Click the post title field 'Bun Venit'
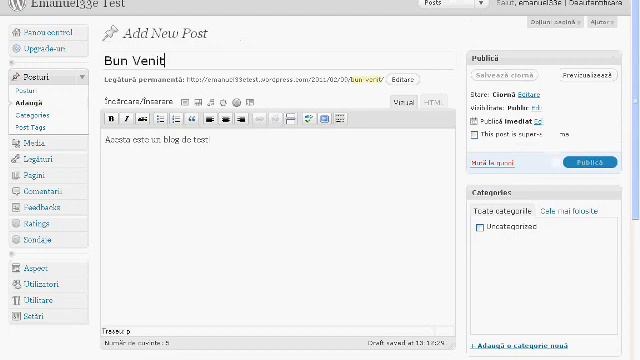Viewport: 640px width, 360px height. point(278,60)
